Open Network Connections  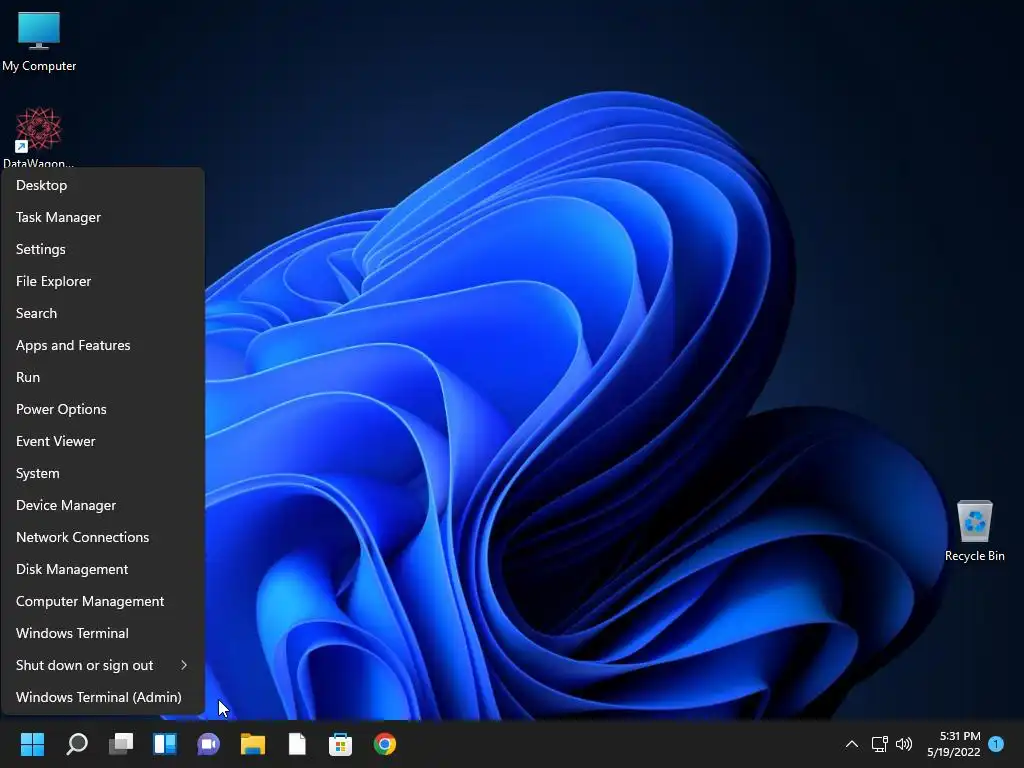103,537
